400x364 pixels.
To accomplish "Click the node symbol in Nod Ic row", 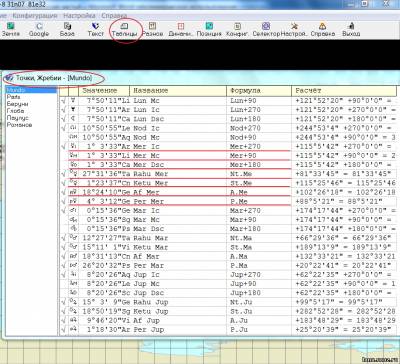I will (73, 128).
